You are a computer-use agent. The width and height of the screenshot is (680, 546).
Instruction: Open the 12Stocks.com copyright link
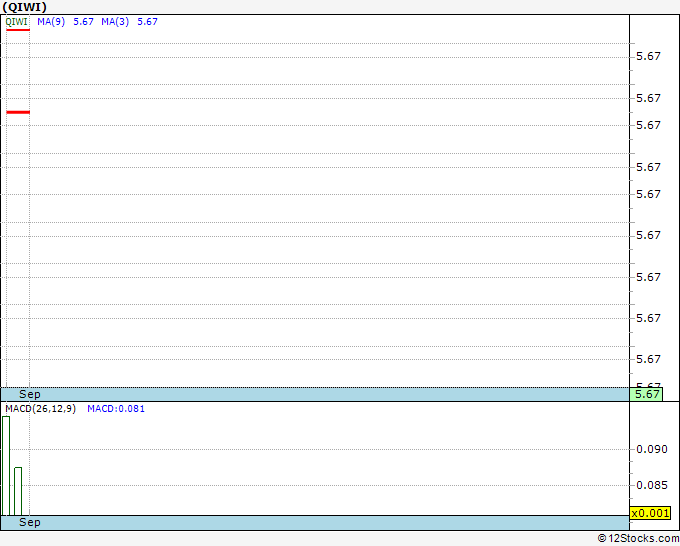[x=639, y=539]
